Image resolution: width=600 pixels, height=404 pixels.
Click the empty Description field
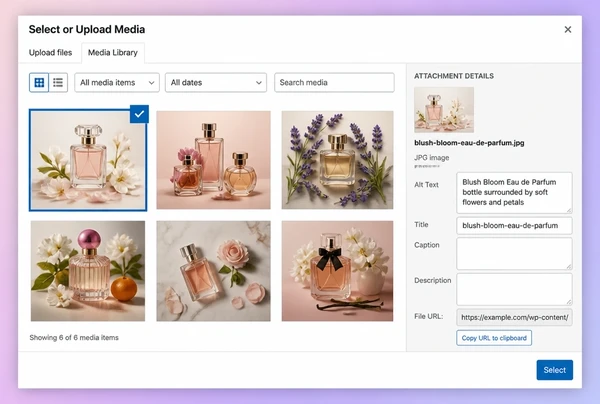[x=514, y=289]
